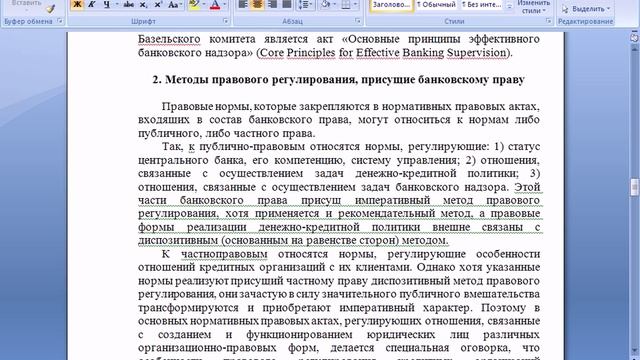Click the phrase "Core Principles"
The image size is (640, 360).
pos(297,53)
